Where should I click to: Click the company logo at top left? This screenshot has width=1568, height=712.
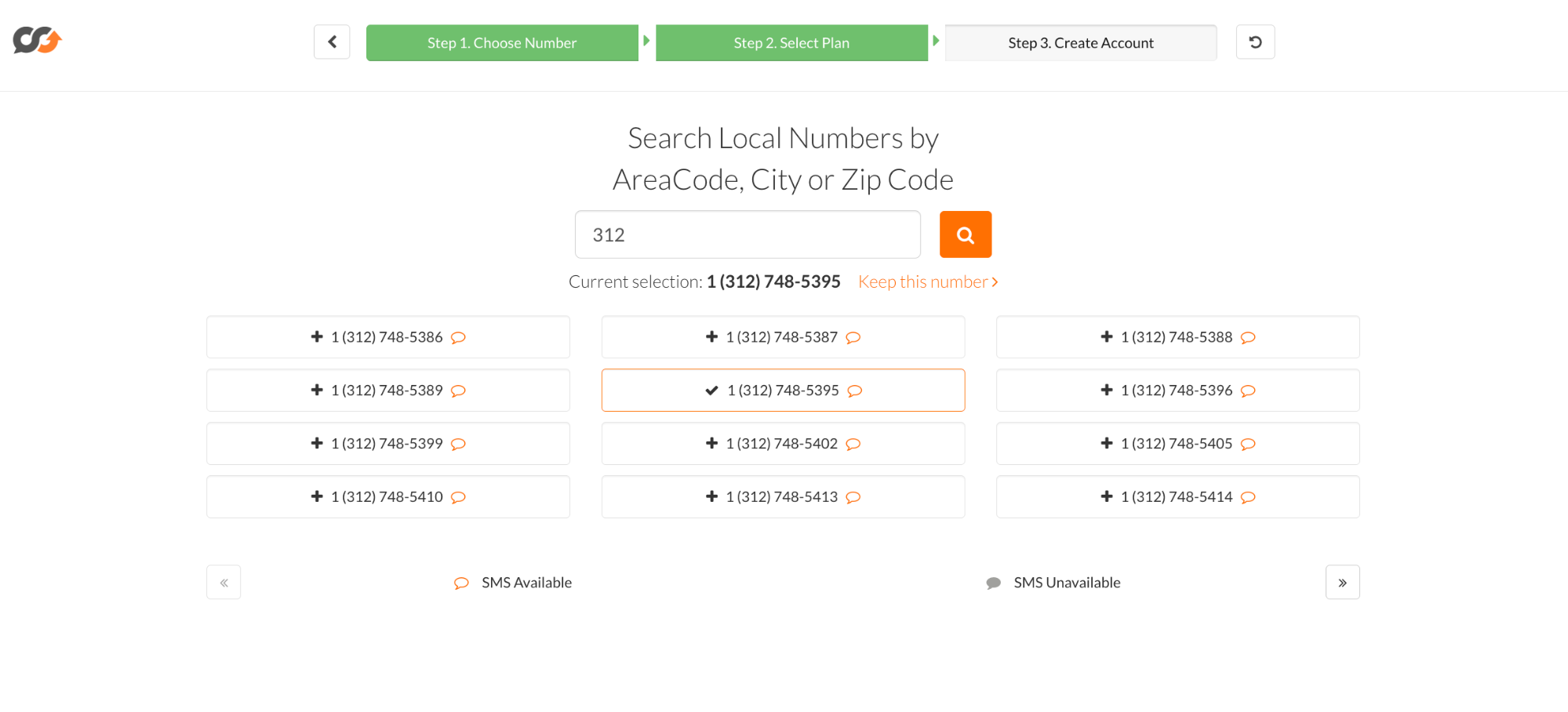(37, 40)
